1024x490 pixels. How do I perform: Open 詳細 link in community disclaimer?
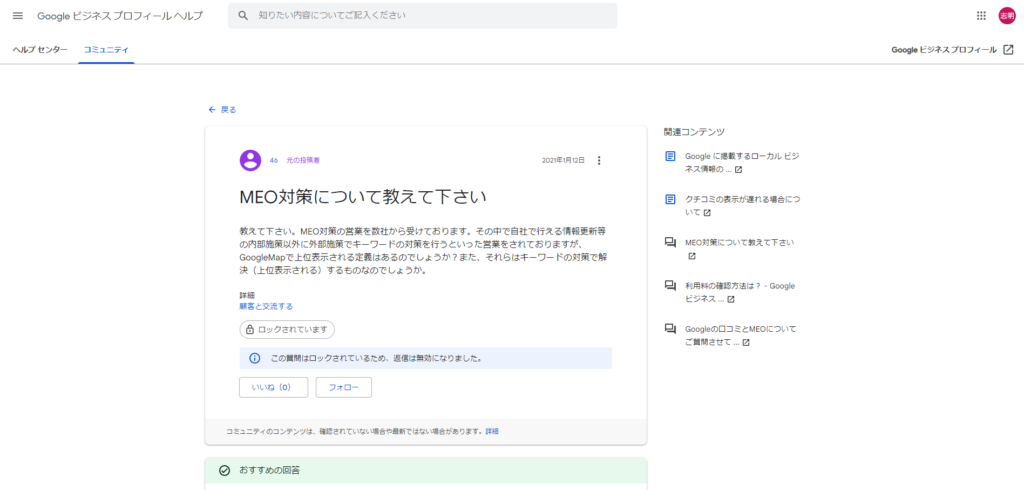[492, 432]
